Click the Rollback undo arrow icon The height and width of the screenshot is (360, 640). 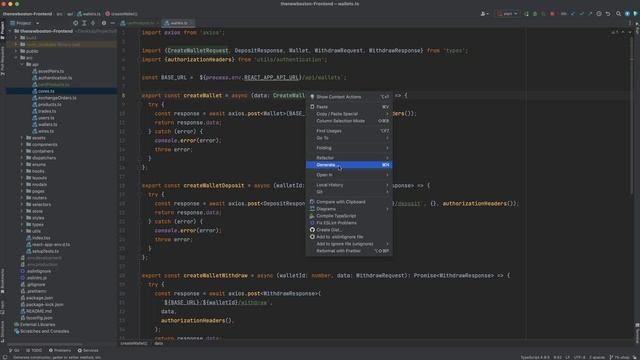click(608, 14)
